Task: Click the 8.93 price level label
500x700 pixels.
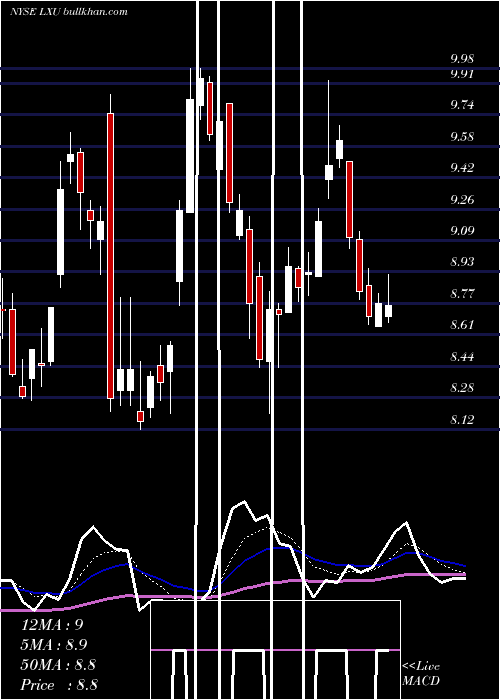Action: point(462,262)
